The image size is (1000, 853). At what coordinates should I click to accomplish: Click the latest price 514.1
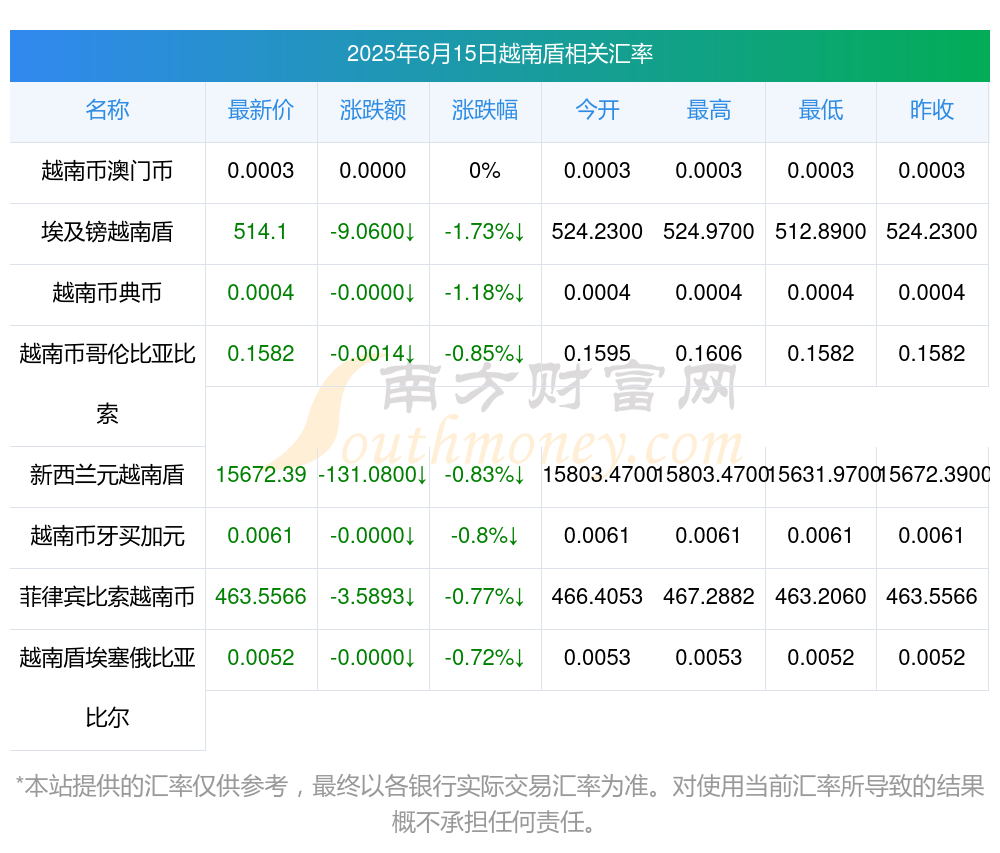click(260, 231)
